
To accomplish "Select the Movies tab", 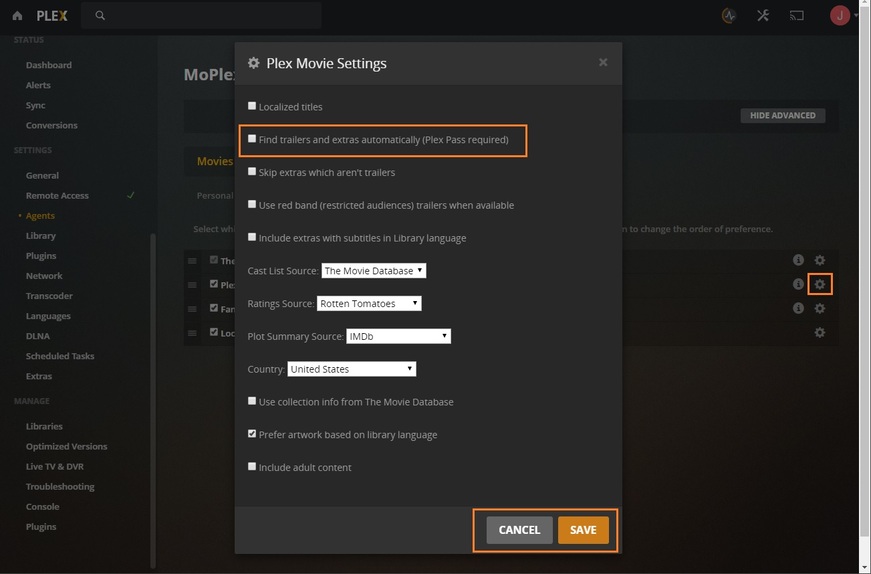I will click(215, 161).
